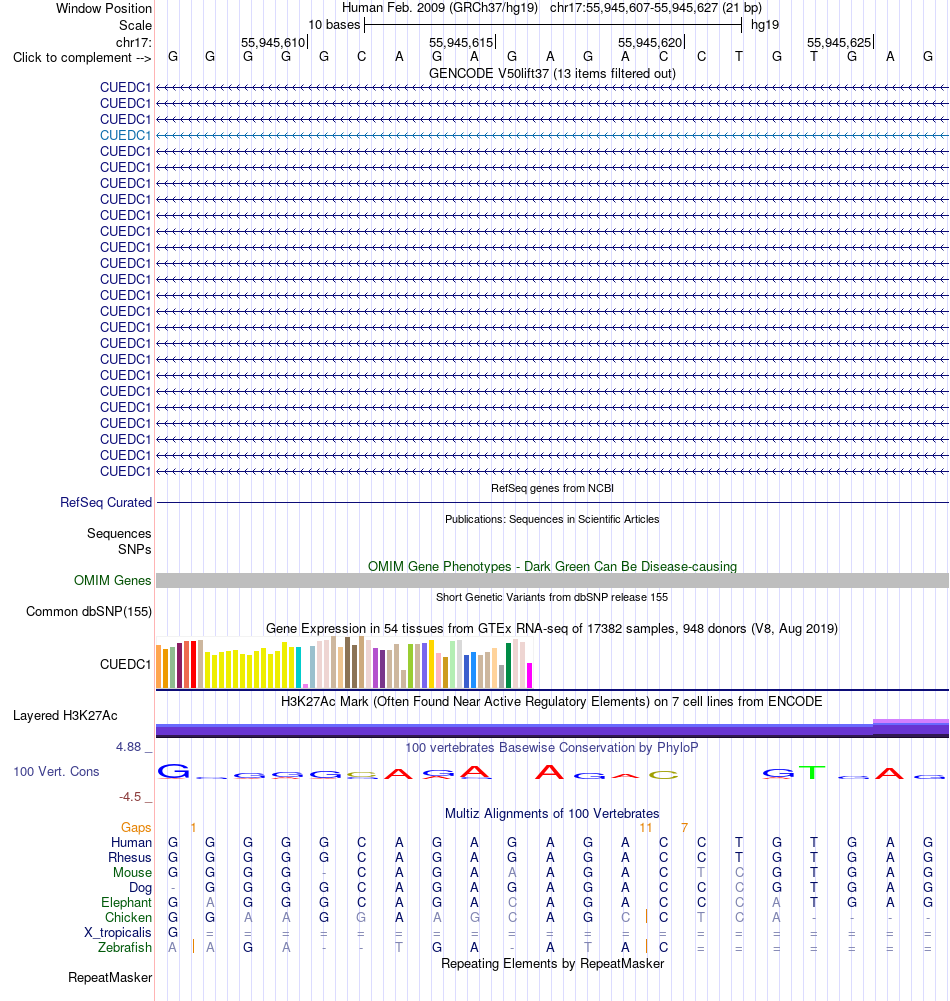Open the RefSeq Curated track label
Screen dimensions: 950x1001
pos(106,502)
